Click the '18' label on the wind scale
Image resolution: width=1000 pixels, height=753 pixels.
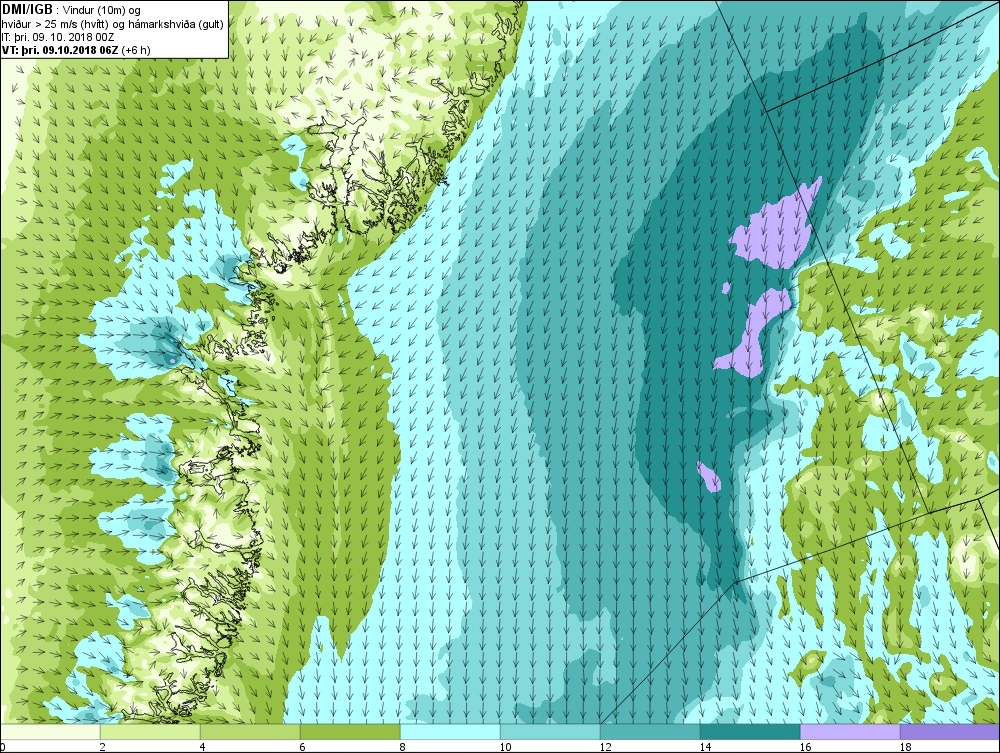tap(906, 747)
